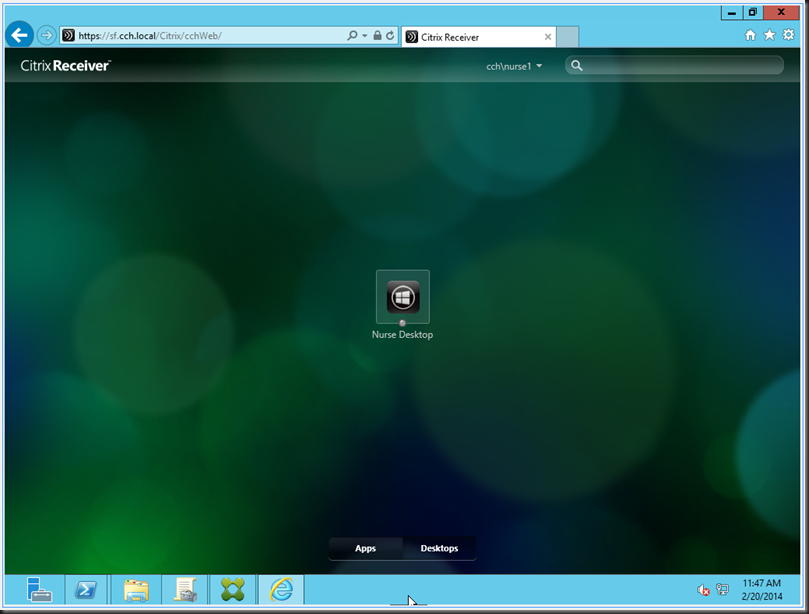This screenshot has width=809, height=614.
Task: Go to browser home page
Action: pyautogui.click(x=750, y=35)
